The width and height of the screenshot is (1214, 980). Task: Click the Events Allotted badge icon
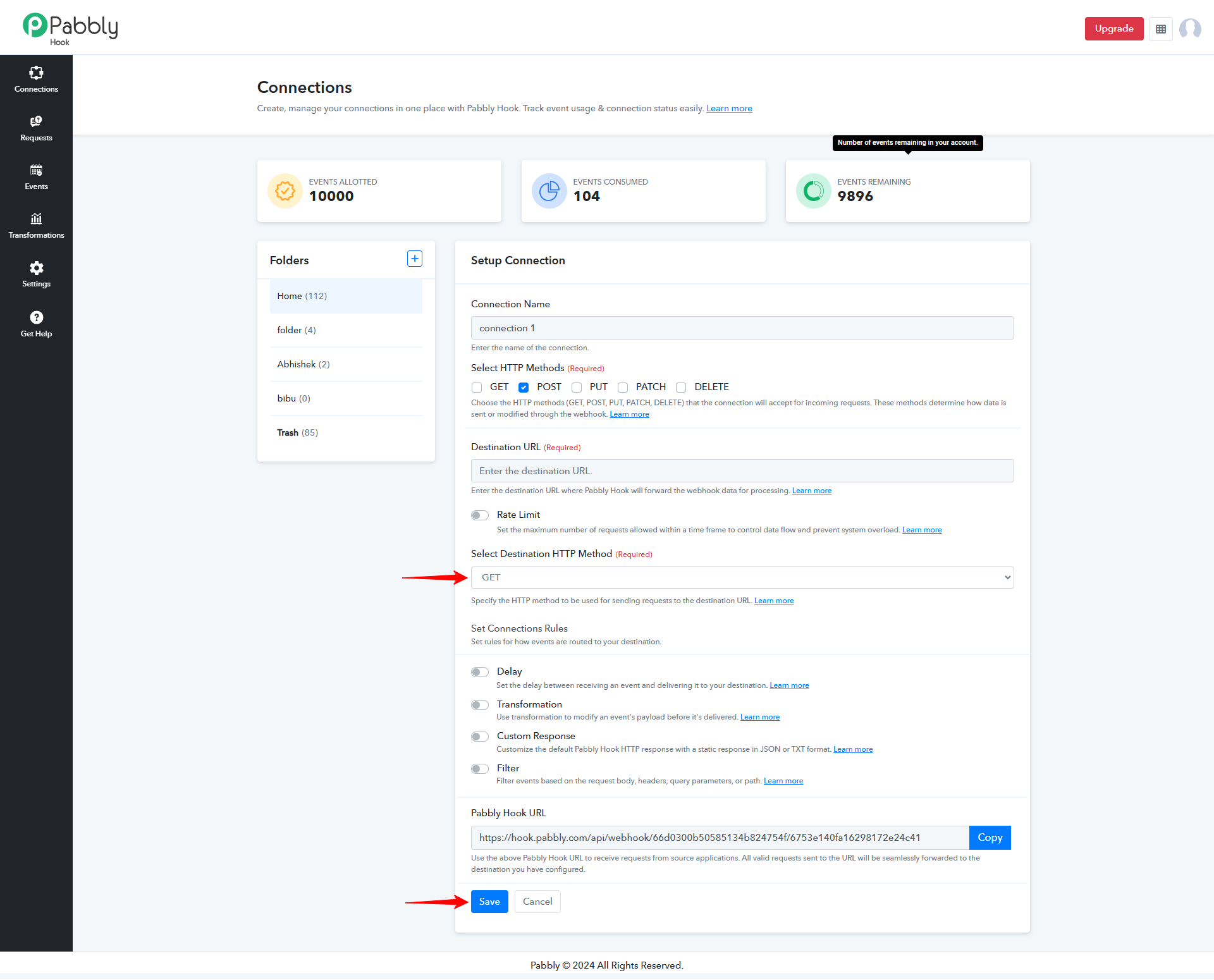click(x=285, y=191)
